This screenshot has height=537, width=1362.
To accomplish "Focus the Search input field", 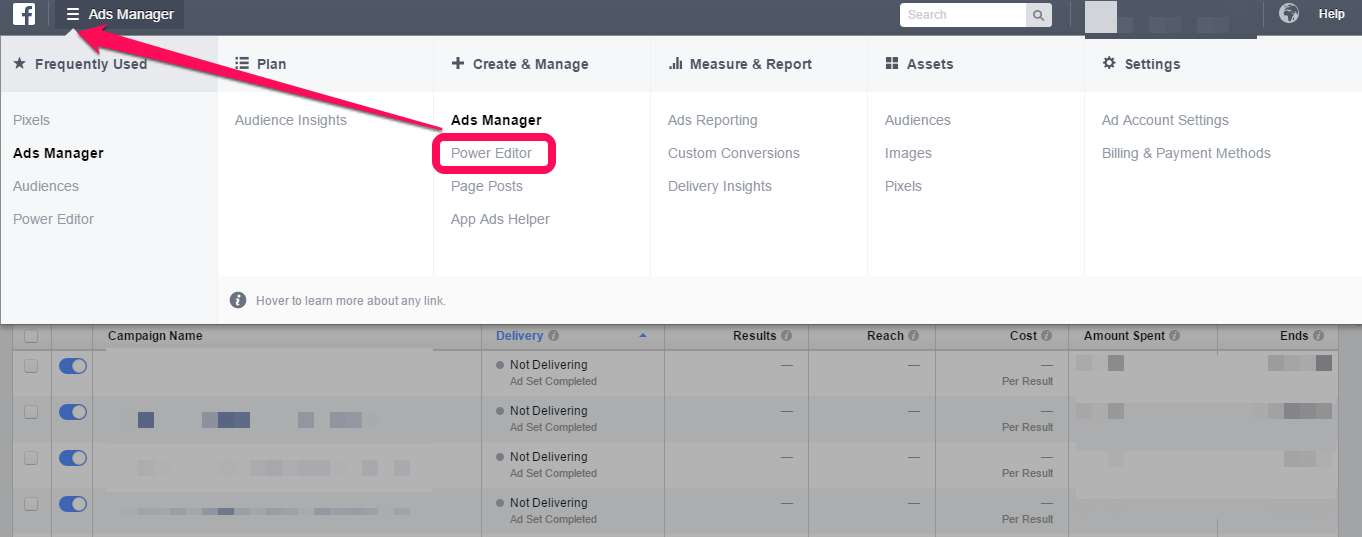I will (x=963, y=15).
